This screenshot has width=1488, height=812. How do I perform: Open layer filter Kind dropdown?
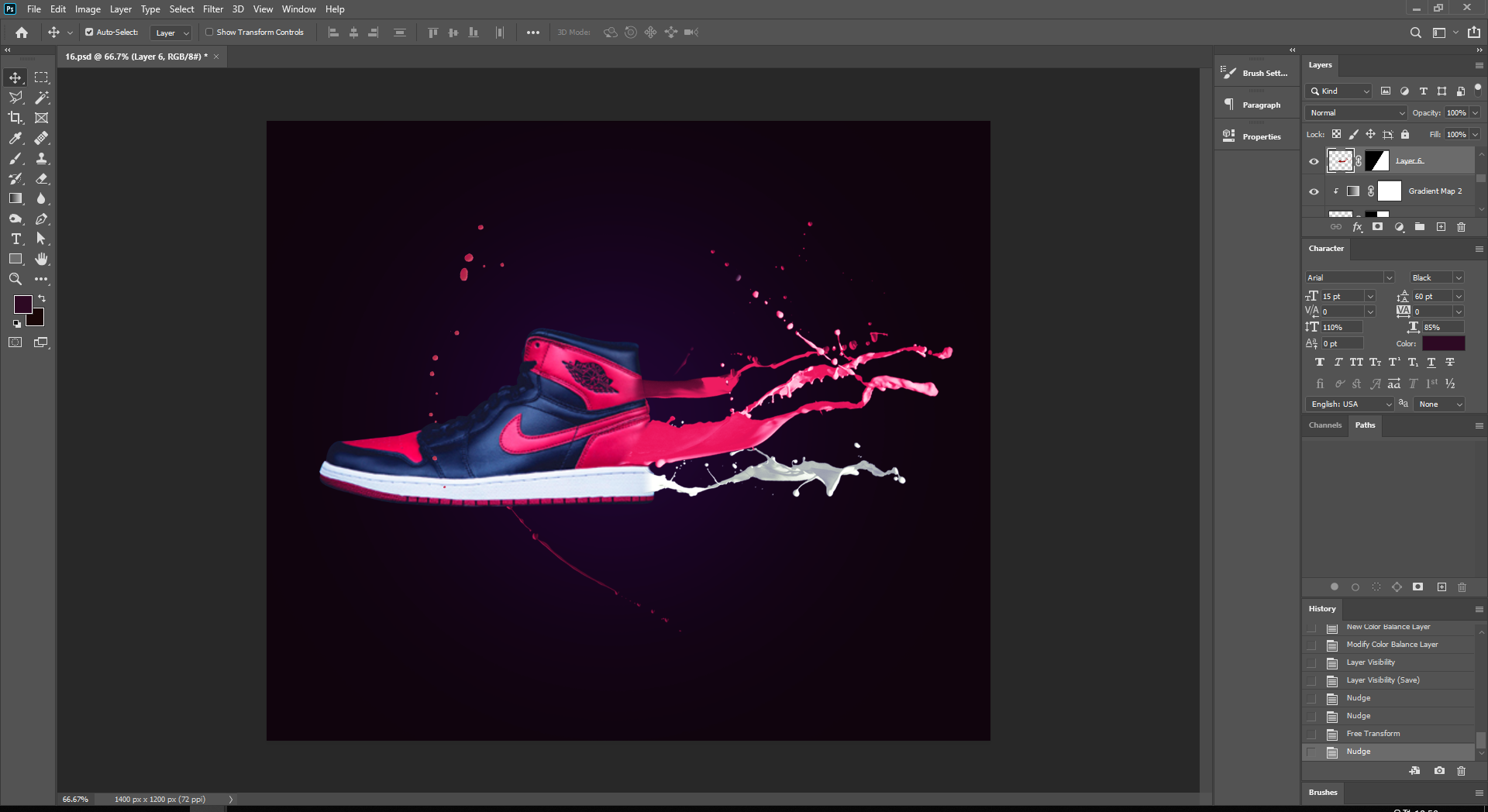[1338, 91]
